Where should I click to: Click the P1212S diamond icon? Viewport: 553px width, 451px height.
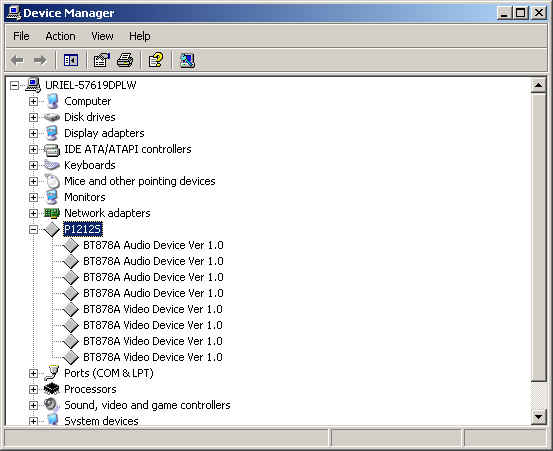52,229
